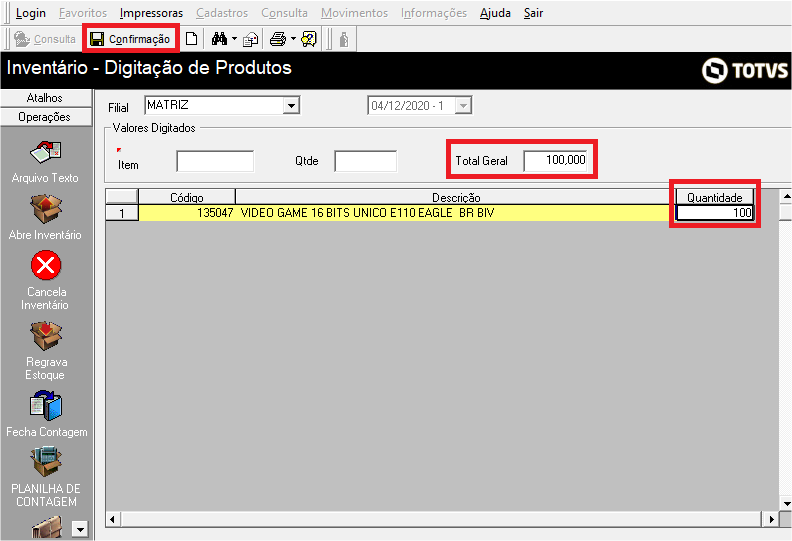Click the Sair menu item
The width and height of the screenshot is (792, 541).
pos(533,13)
